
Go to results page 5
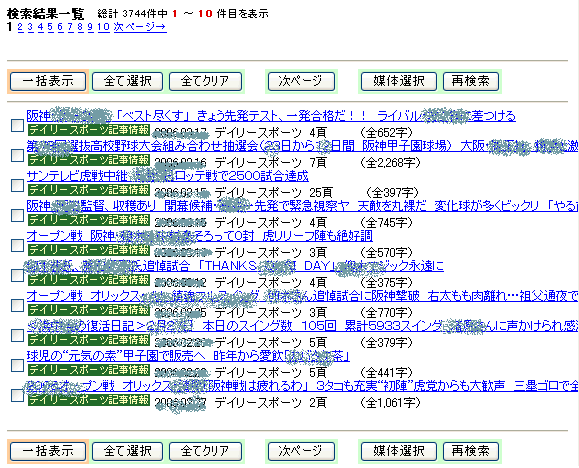(50, 27)
